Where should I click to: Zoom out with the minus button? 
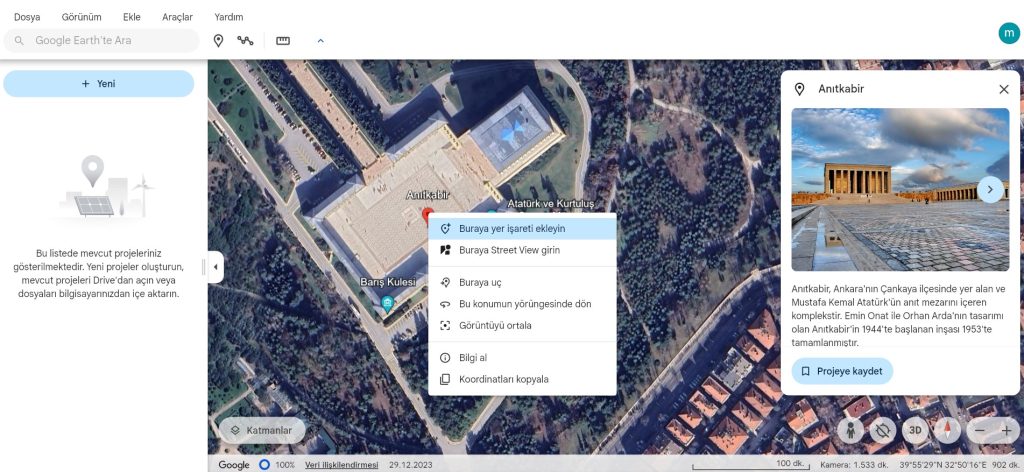tap(980, 430)
